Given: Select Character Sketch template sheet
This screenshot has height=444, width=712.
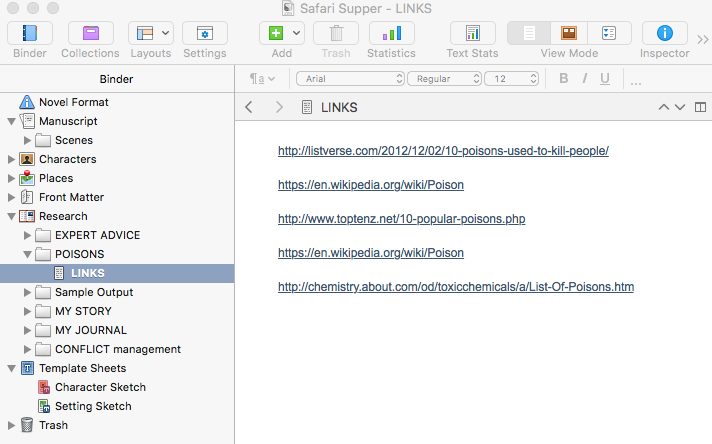Looking at the screenshot, I should pos(100,387).
